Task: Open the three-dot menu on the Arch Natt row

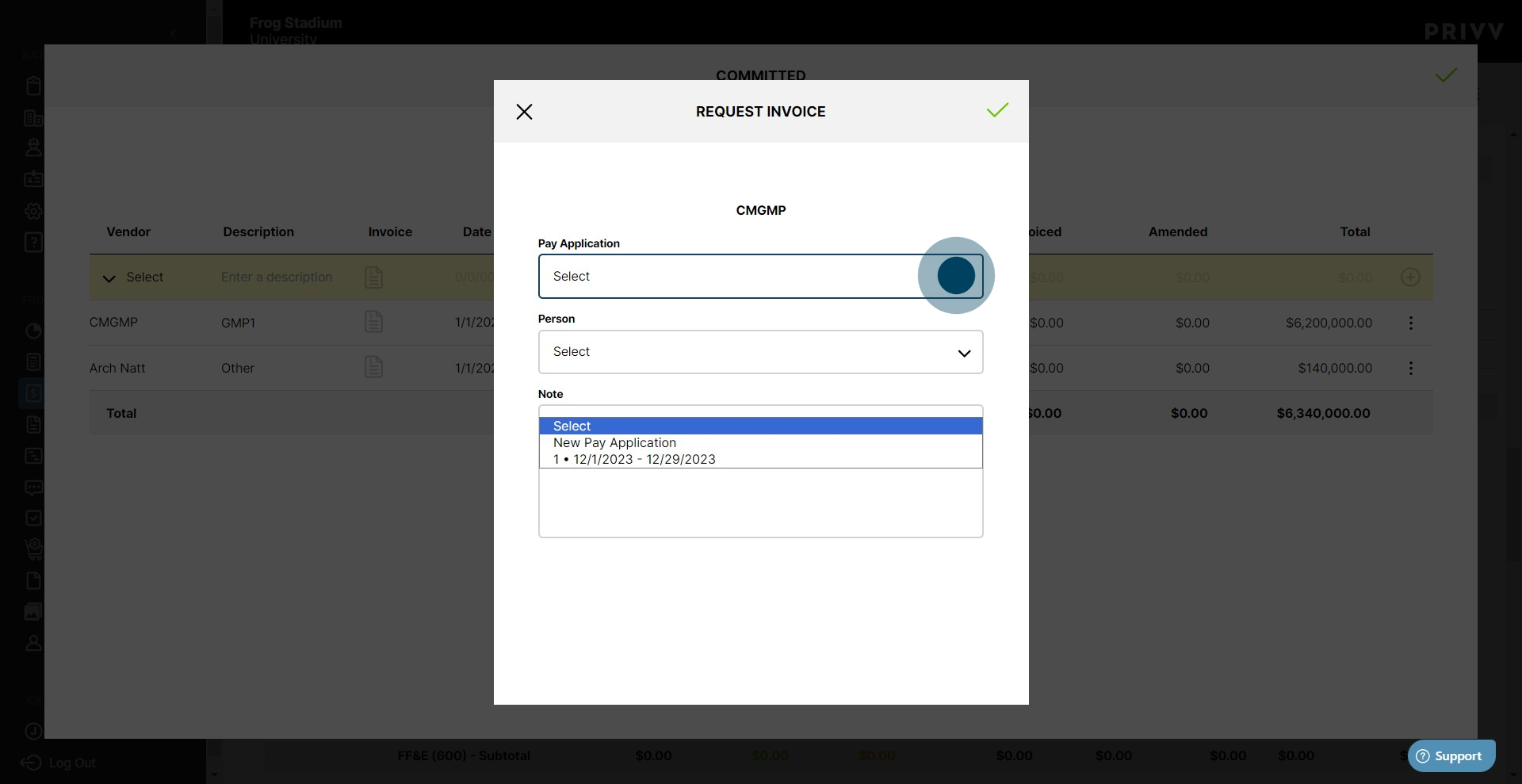Action: point(1411,368)
